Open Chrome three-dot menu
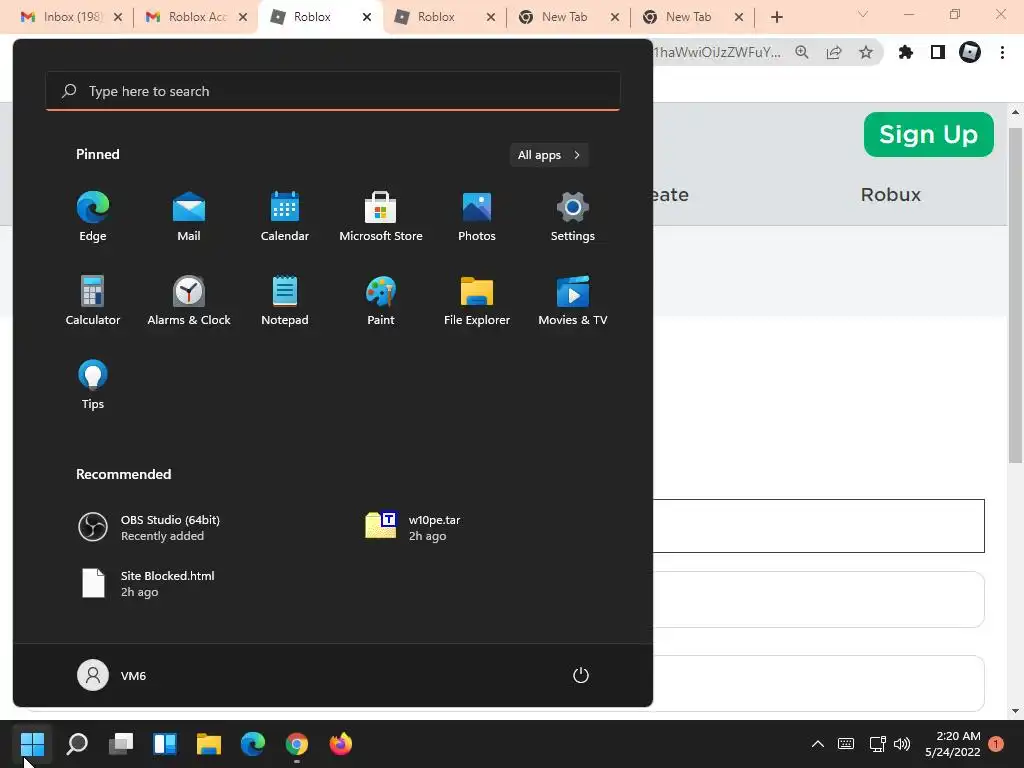This screenshot has height=768, width=1024. coord(1002,52)
